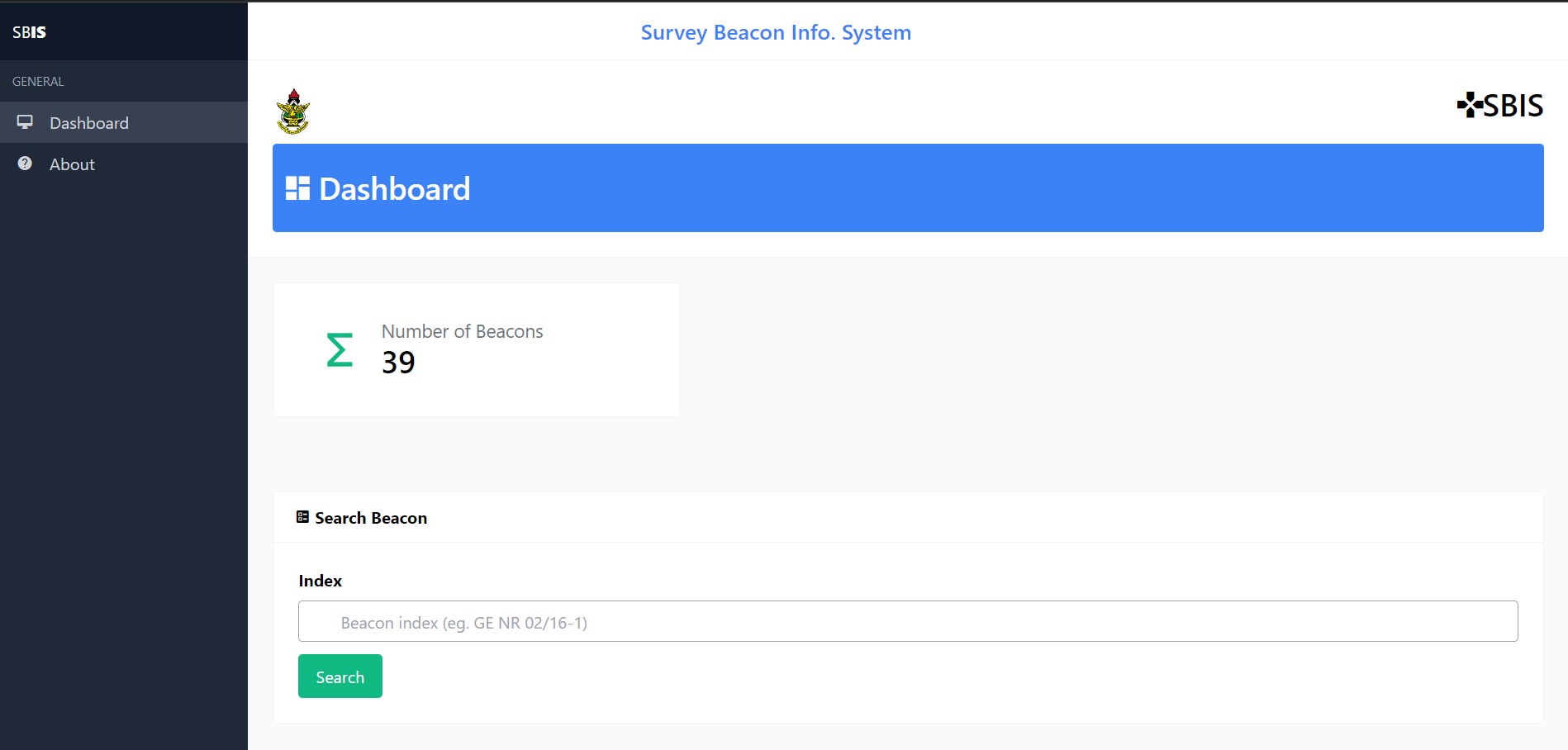Click the Survey Beacon Info. System title
The height and width of the screenshot is (750, 1568).
point(776,32)
